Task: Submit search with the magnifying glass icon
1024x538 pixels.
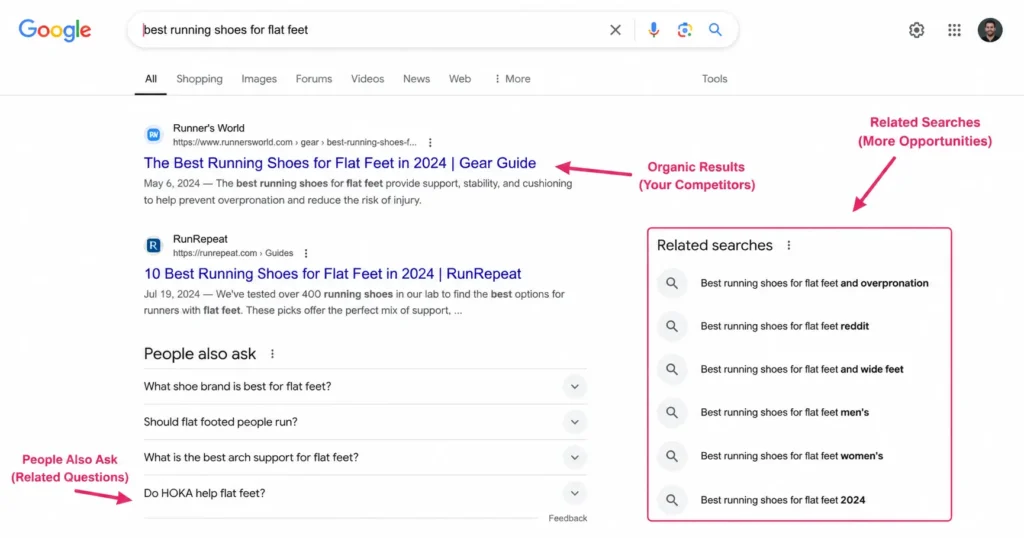Action: (716, 30)
